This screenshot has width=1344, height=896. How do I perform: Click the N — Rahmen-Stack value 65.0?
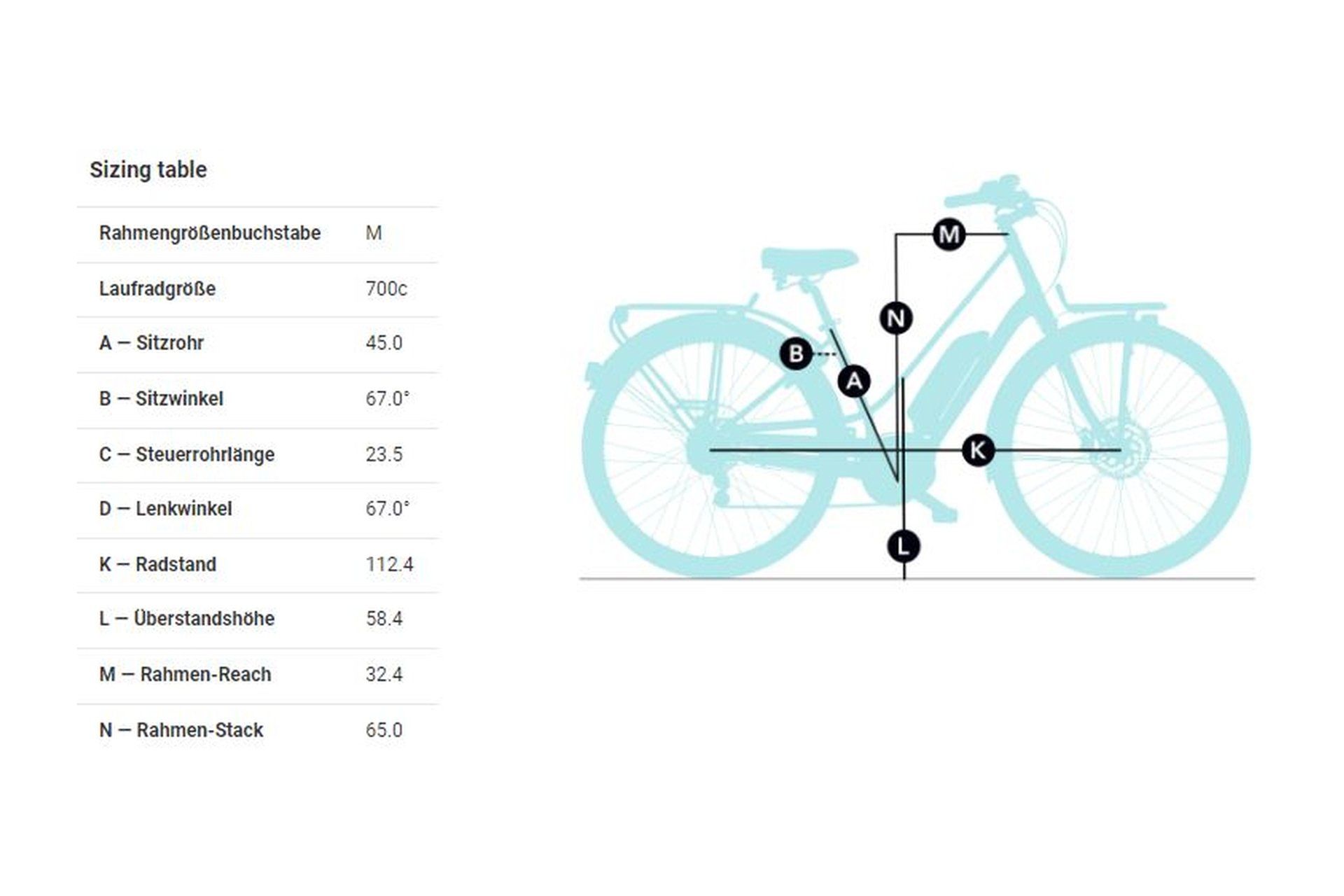(384, 730)
